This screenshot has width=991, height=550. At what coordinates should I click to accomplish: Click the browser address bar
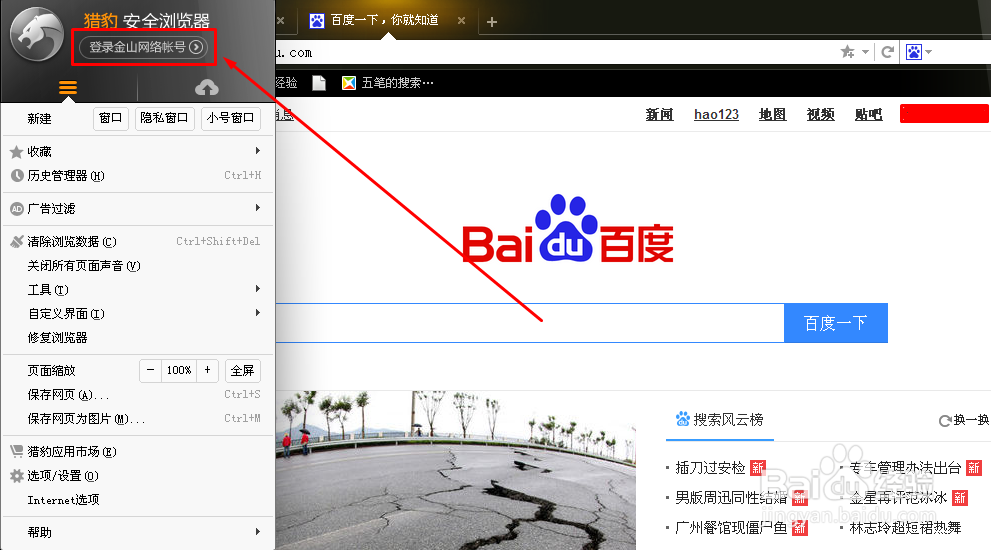coord(553,52)
